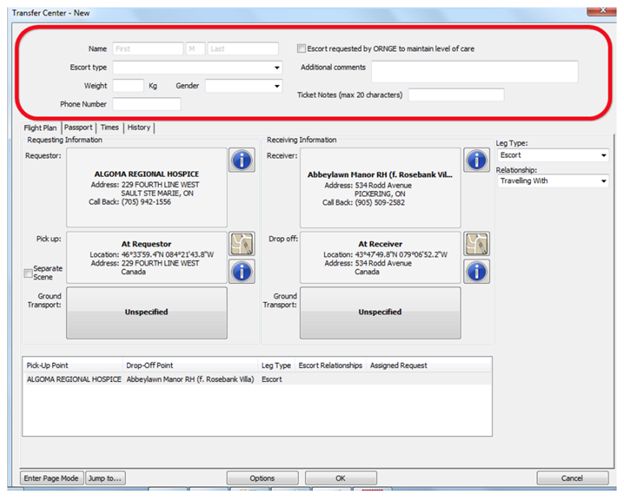Set drop off Ground Transport Unspecified button
Image resolution: width=624 pixels, height=498 pixels.
[x=380, y=313]
